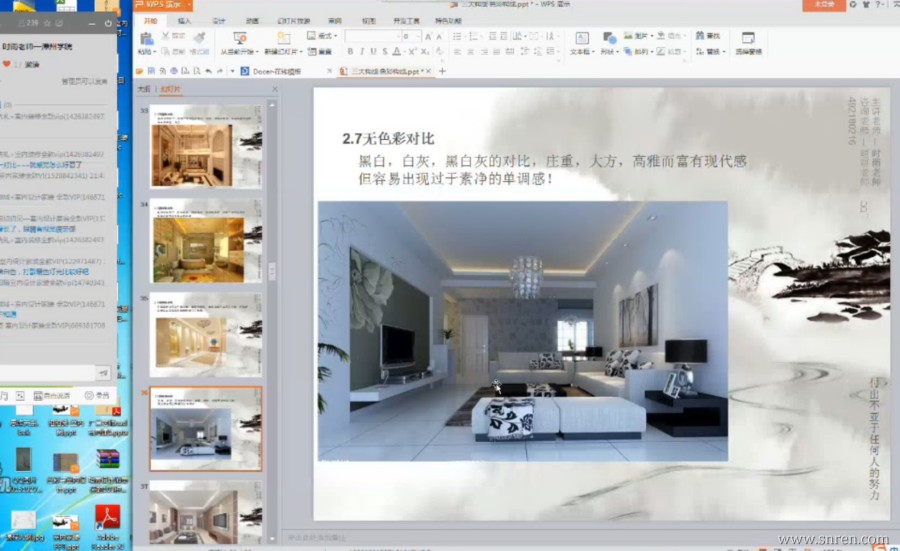Select the Format Painter brush icon
The width and height of the screenshot is (900, 551).
(x=200, y=37)
